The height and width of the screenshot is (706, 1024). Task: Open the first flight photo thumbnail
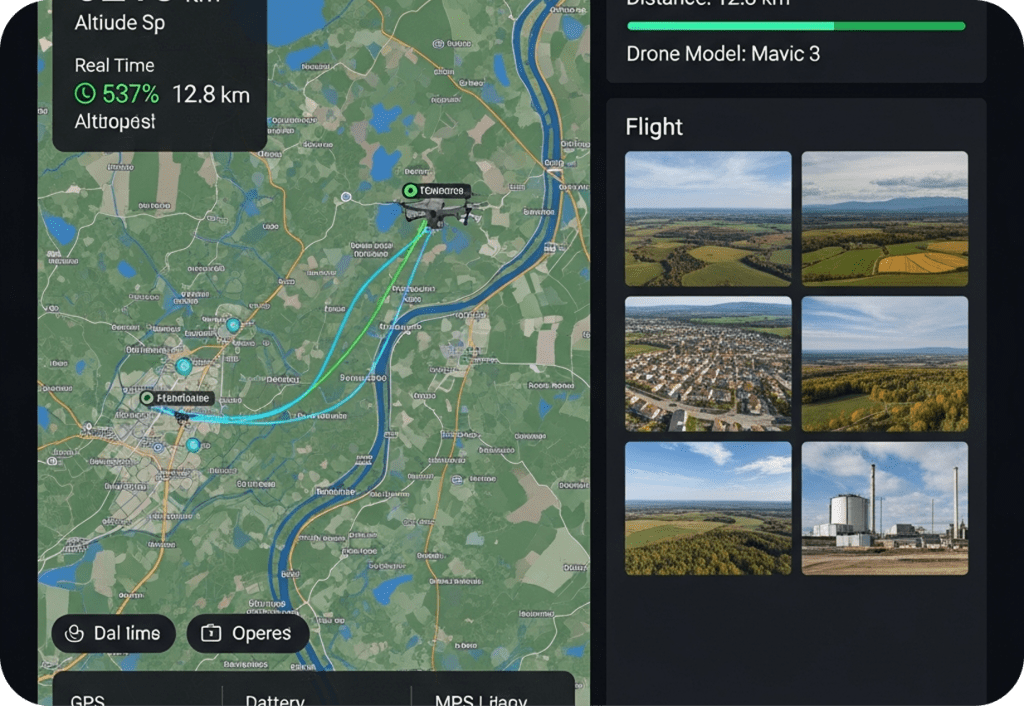click(708, 219)
